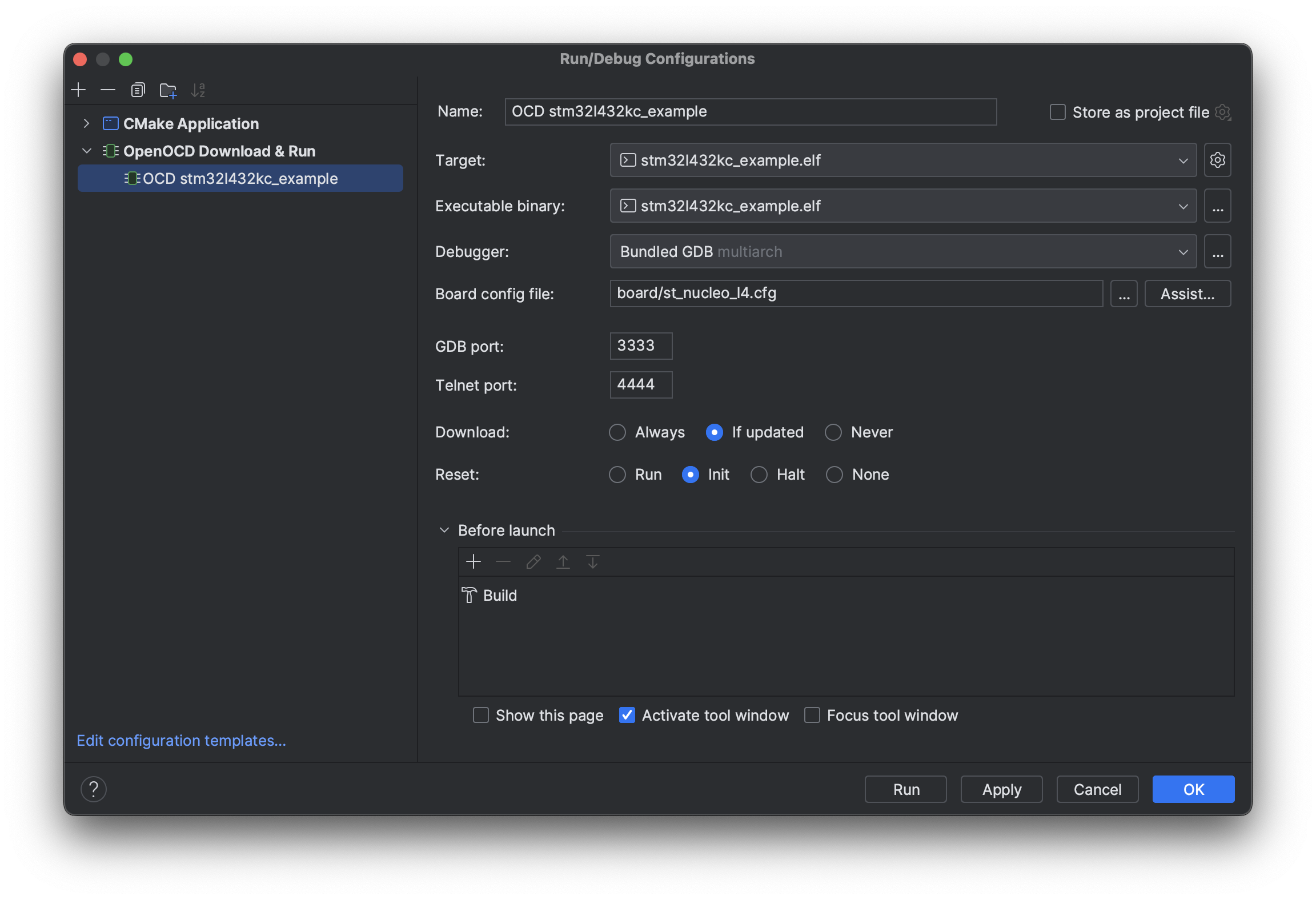Open the help question mark
This screenshot has width=1316, height=900.
coord(94,789)
